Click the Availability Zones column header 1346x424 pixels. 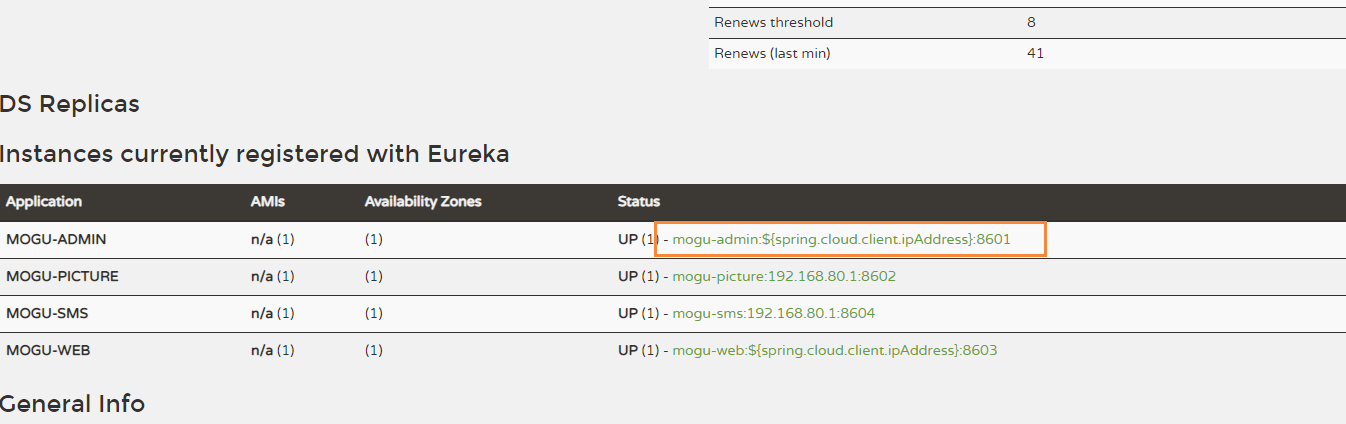point(423,202)
